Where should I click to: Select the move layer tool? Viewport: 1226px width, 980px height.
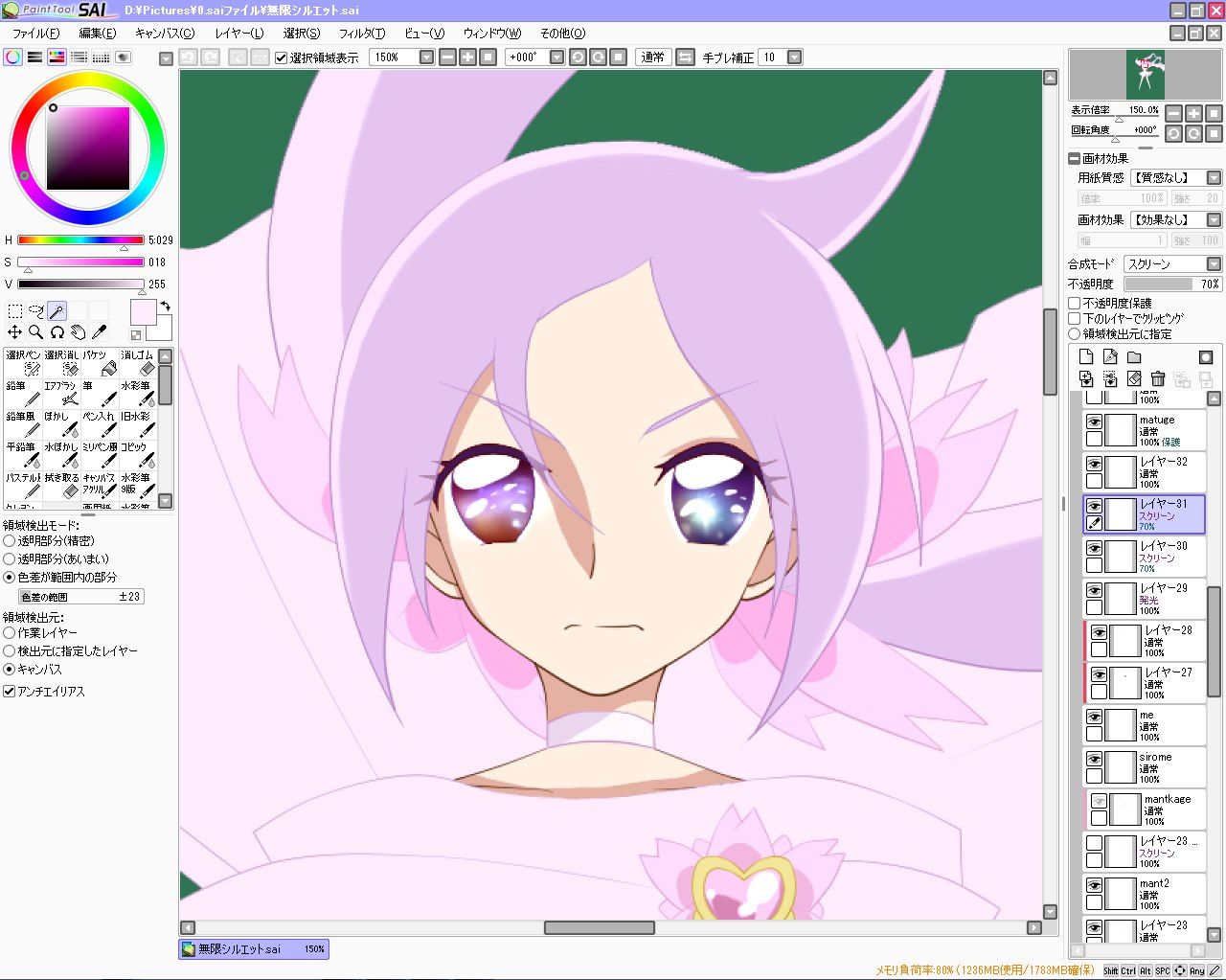15,332
